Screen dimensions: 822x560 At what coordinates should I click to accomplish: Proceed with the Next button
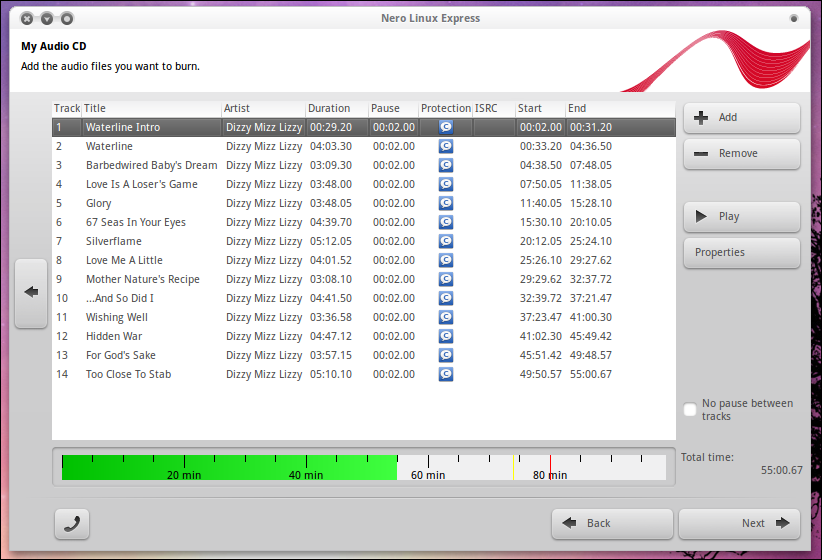click(x=739, y=523)
